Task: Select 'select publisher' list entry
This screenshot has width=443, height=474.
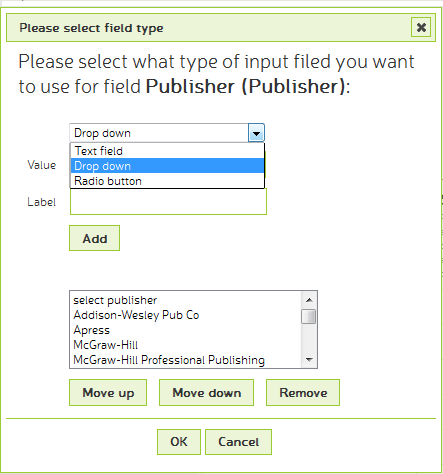Action: (186, 300)
